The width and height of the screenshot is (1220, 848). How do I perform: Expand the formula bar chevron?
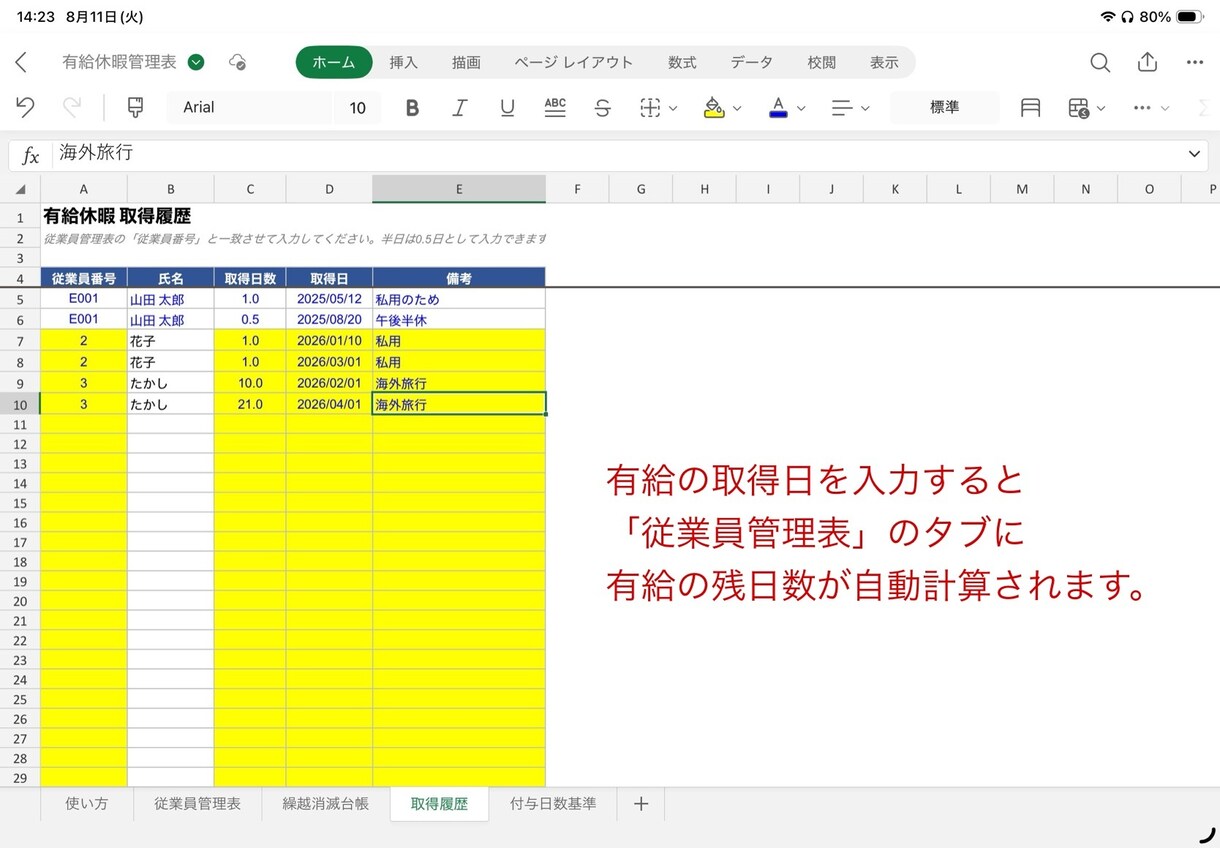pyautogui.click(x=1194, y=154)
